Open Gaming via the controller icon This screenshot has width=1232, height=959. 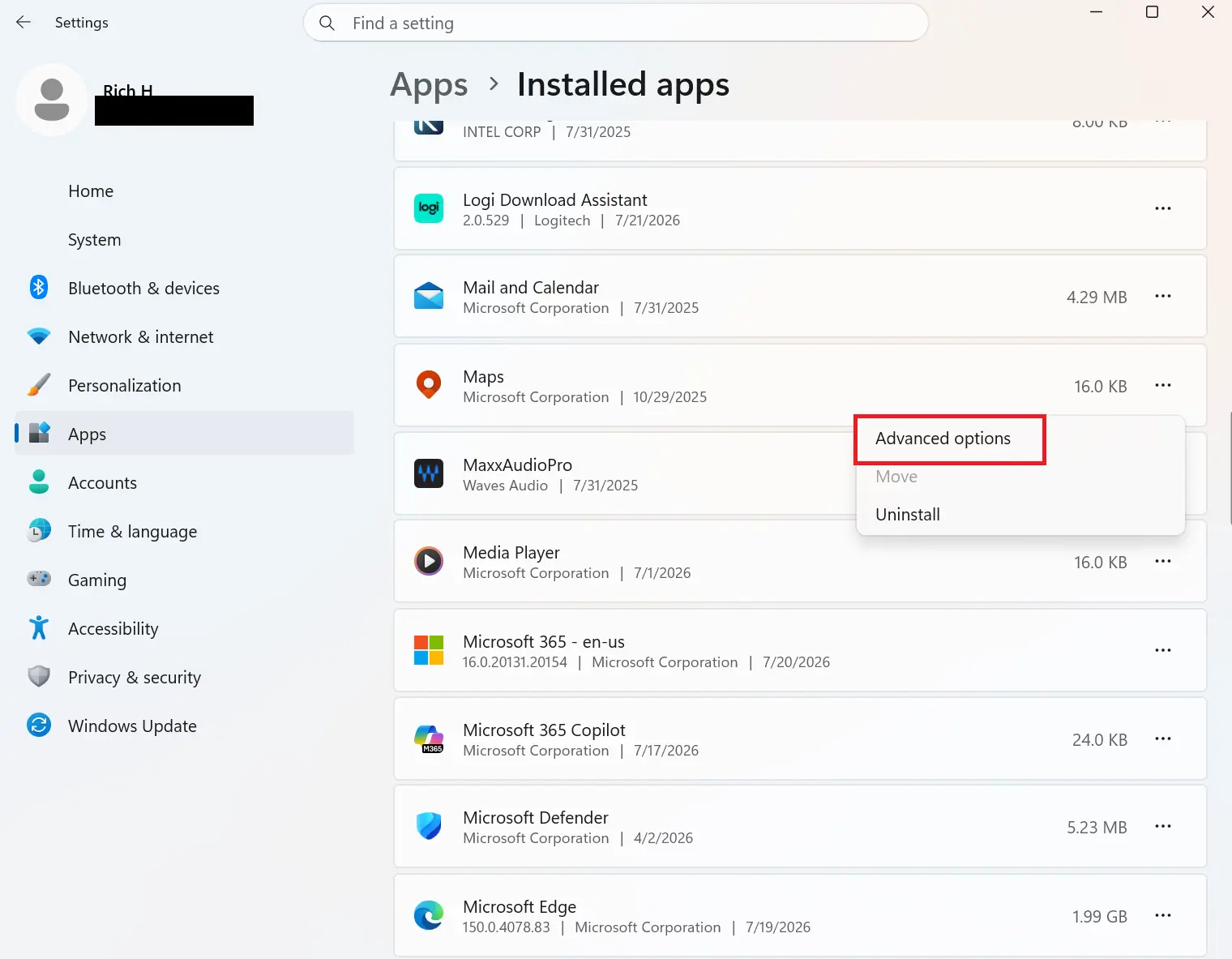(x=39, y=580)
